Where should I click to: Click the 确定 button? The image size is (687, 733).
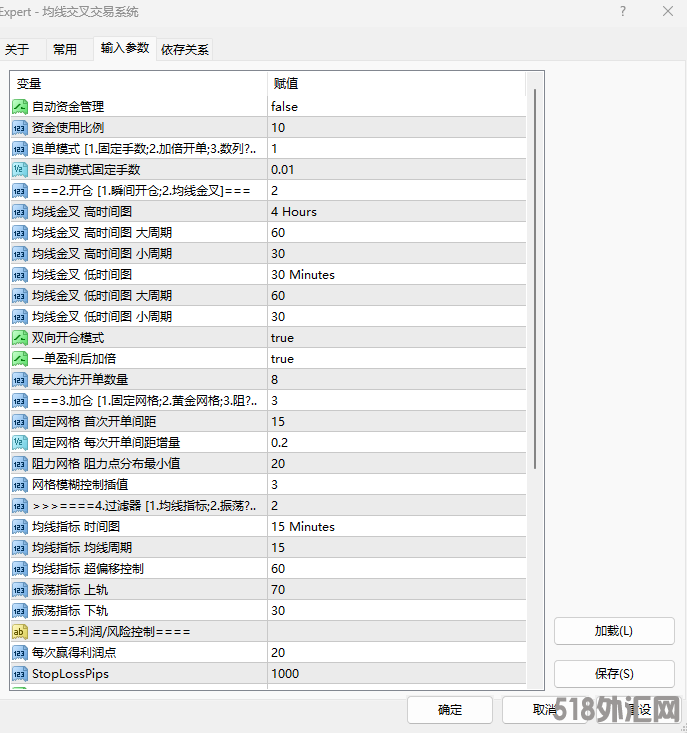(450, 710)
